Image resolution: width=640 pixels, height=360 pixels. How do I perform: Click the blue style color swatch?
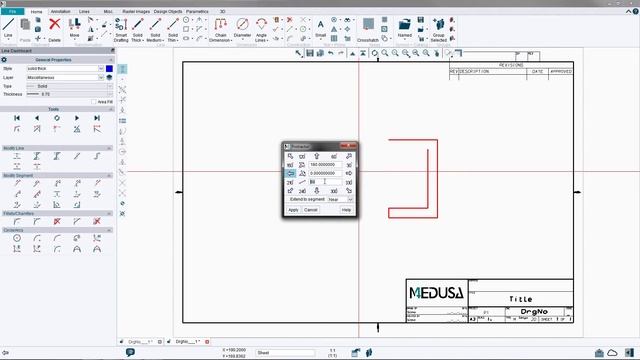(109, 69)
